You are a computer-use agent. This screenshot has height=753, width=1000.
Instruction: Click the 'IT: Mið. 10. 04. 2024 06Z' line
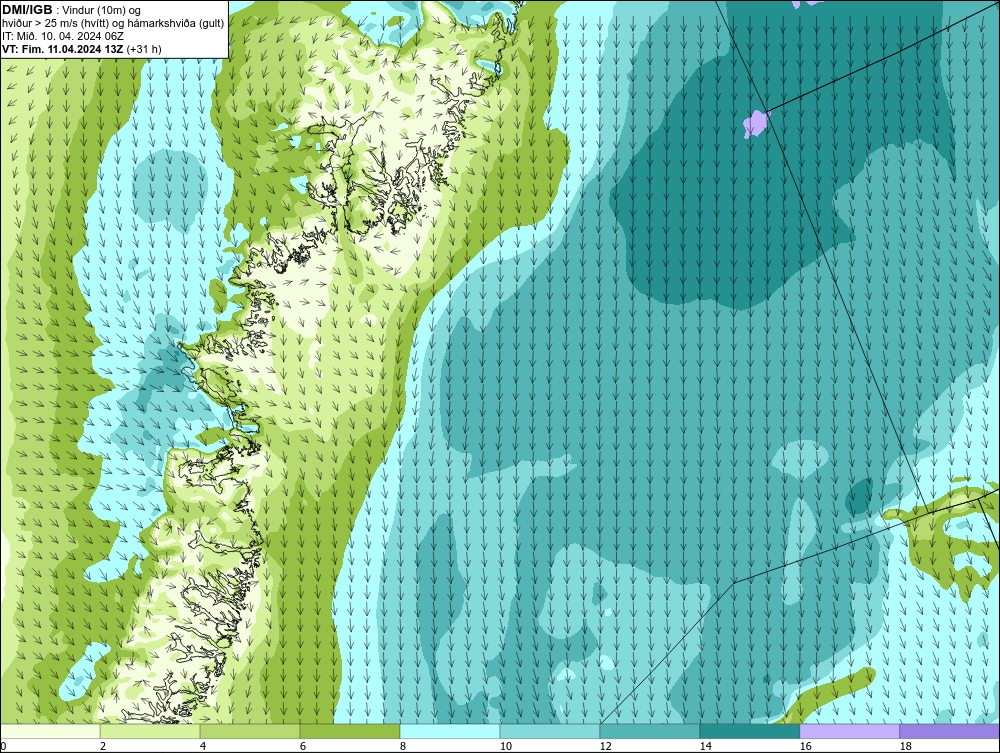[63, 36]
